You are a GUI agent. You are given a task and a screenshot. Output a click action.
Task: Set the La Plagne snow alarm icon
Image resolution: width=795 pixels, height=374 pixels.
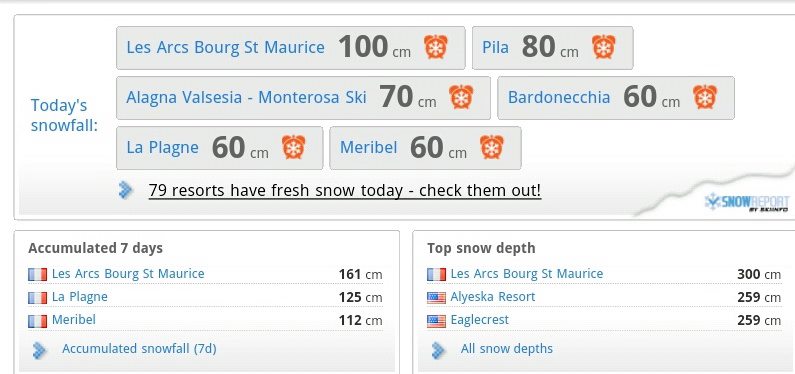coord(294,147)
